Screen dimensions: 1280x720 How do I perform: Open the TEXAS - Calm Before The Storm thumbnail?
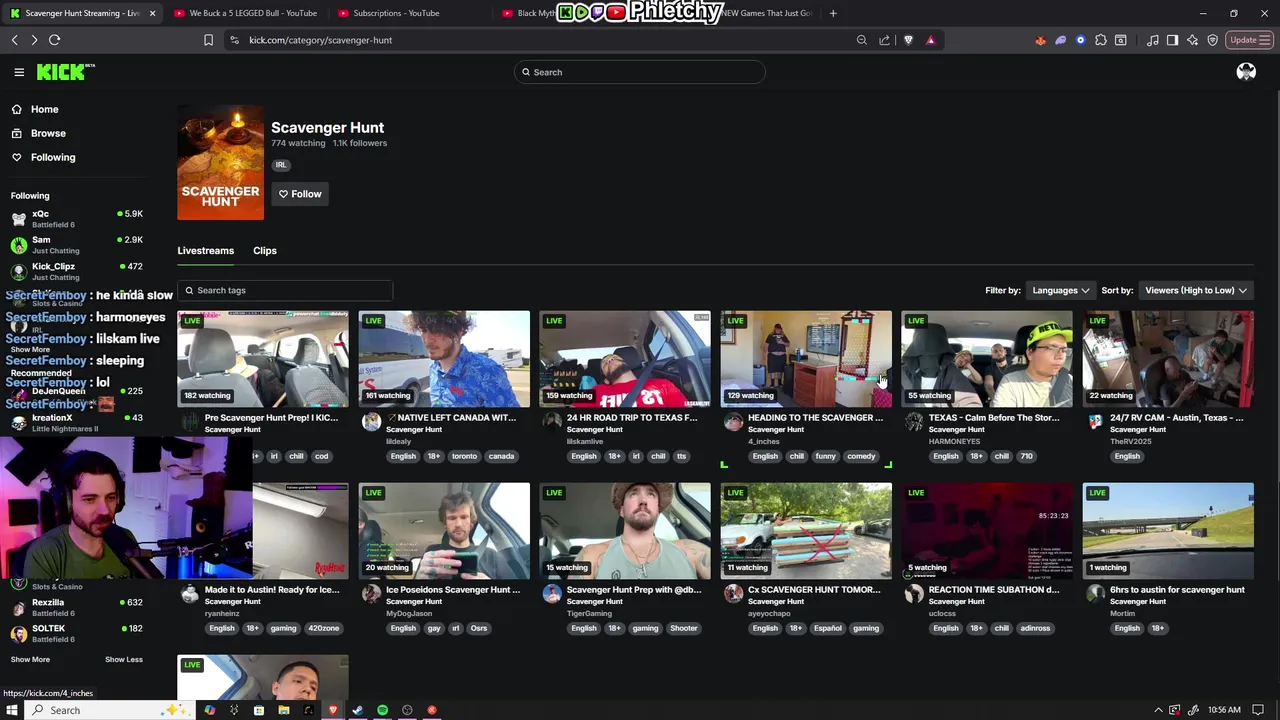[x=987, y=359]
